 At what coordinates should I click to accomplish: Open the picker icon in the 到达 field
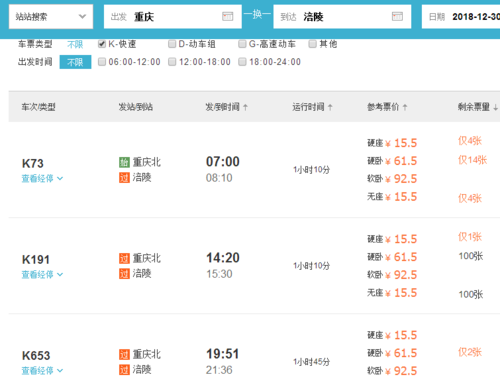(x=397, y=16)
